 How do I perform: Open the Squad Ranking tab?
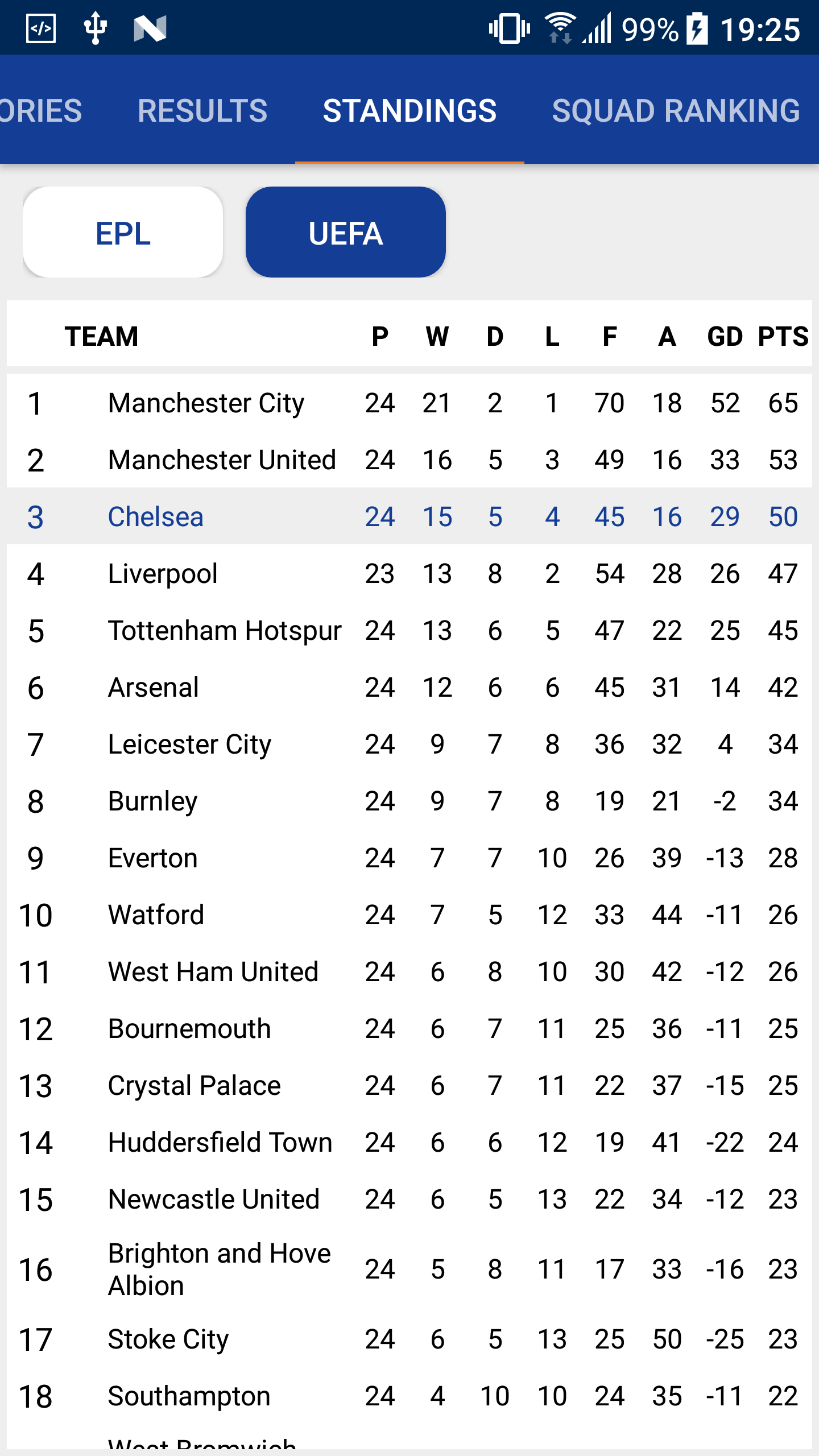pos(676,110)
